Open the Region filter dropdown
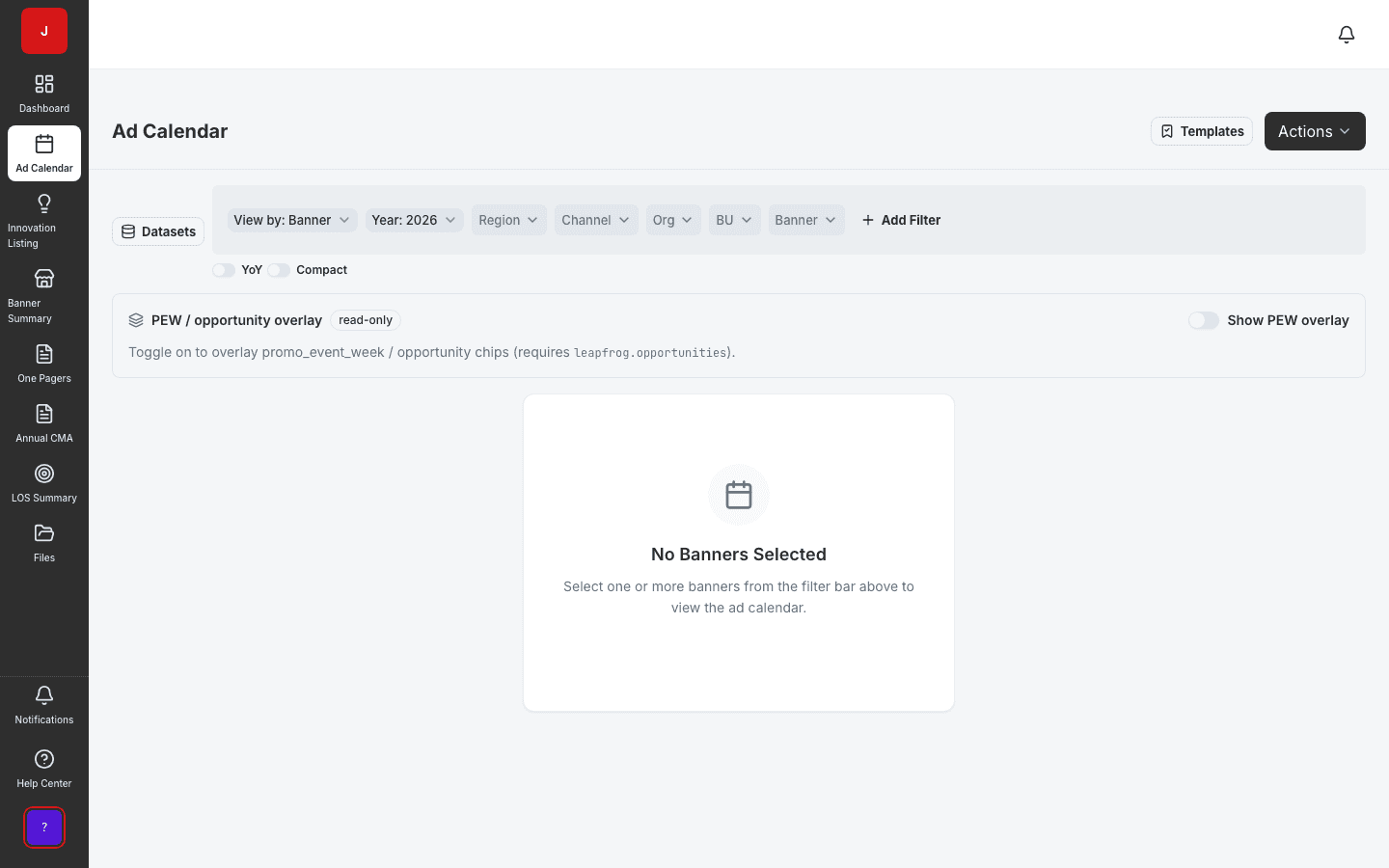Image resolution: width=1389 pixels, height=868 pixels. pos(508,220)
